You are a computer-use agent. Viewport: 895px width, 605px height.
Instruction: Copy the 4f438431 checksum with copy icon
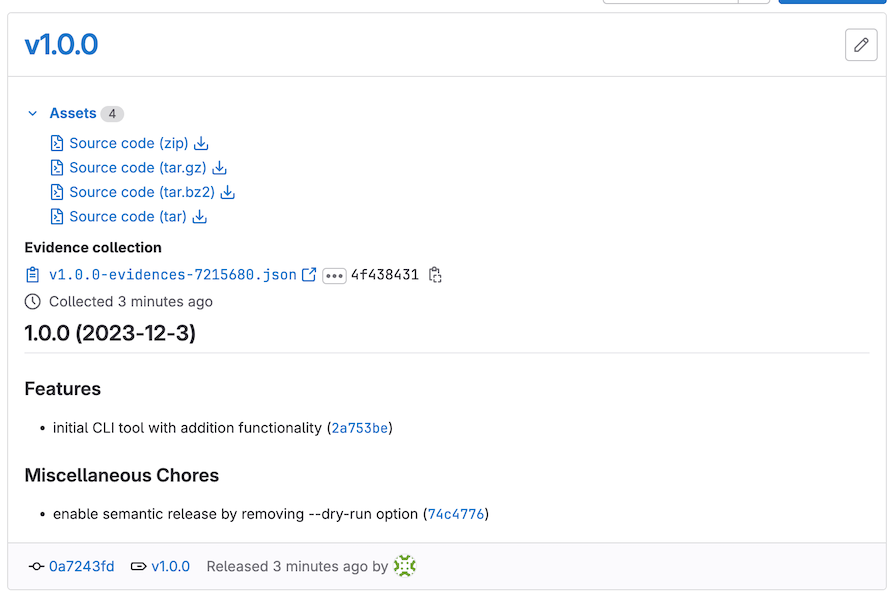[435, 274]
